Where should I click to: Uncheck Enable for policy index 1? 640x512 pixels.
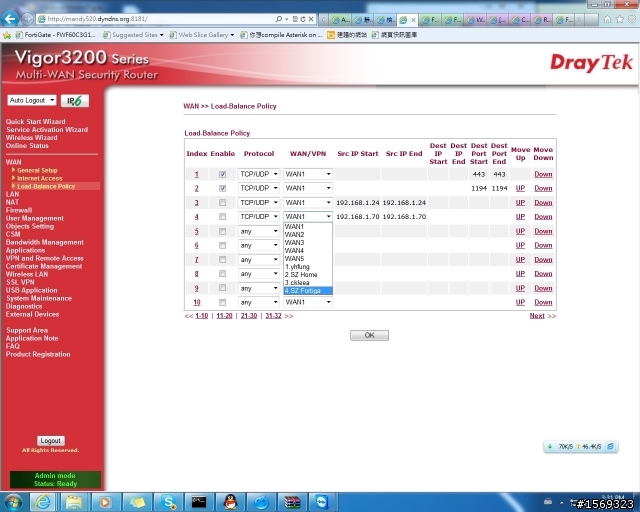tap(222, 174)
